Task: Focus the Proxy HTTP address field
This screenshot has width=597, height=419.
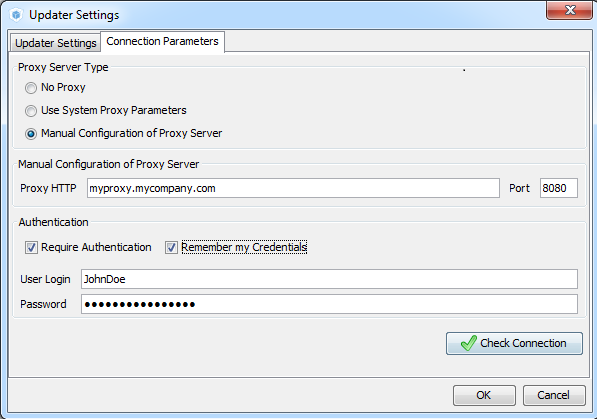Action: (x=293, y=188)
